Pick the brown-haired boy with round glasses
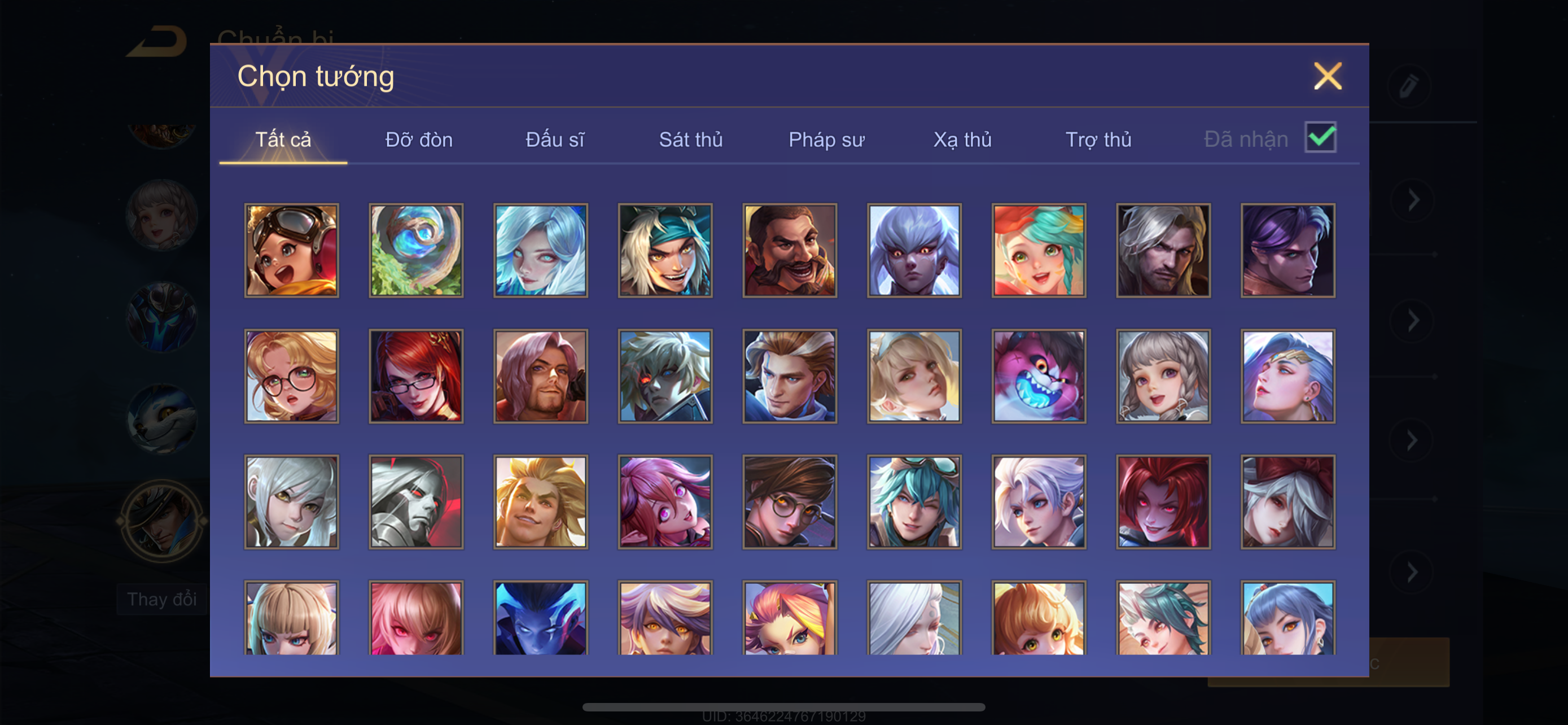 (x=790, y=502)
